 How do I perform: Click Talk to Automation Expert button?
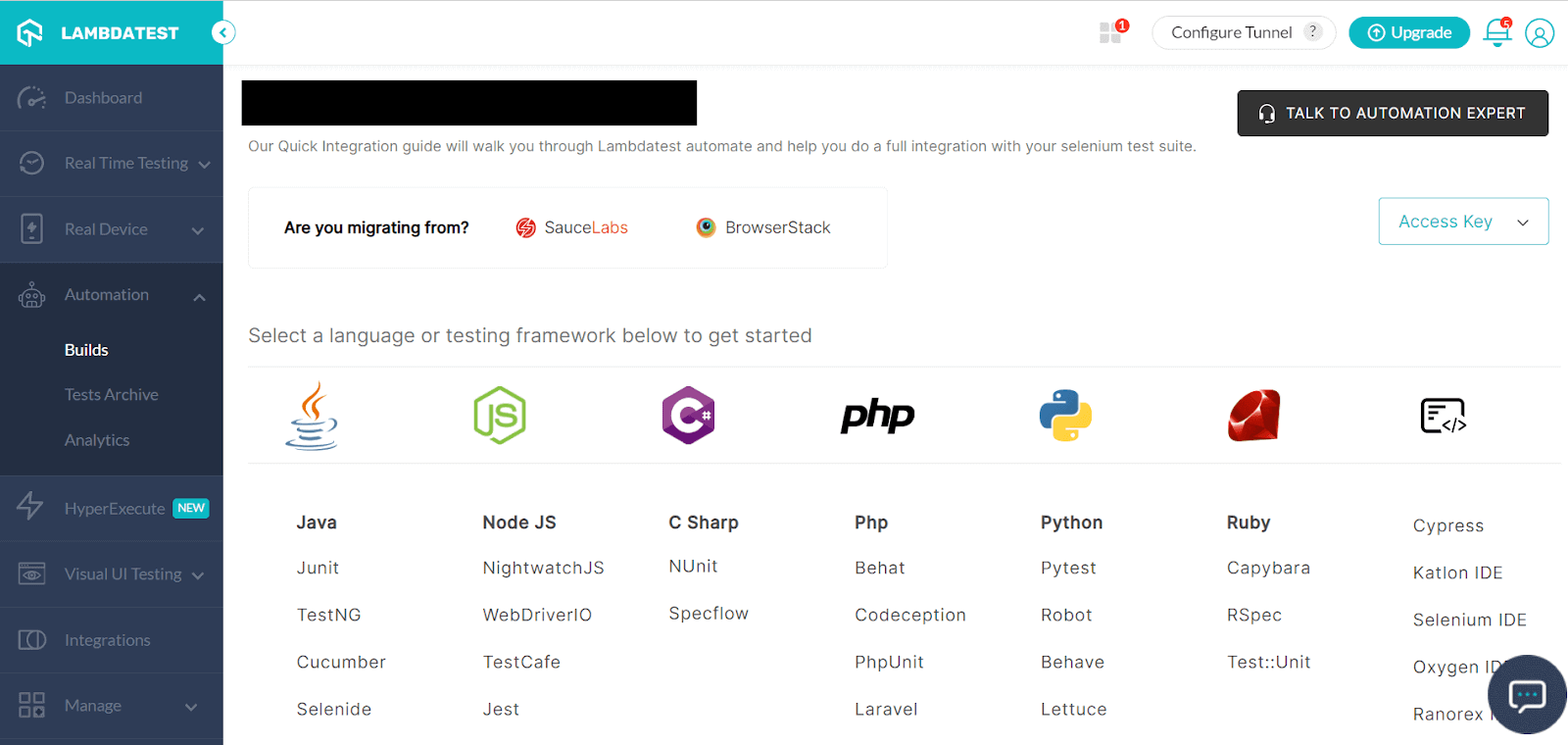1392,113
